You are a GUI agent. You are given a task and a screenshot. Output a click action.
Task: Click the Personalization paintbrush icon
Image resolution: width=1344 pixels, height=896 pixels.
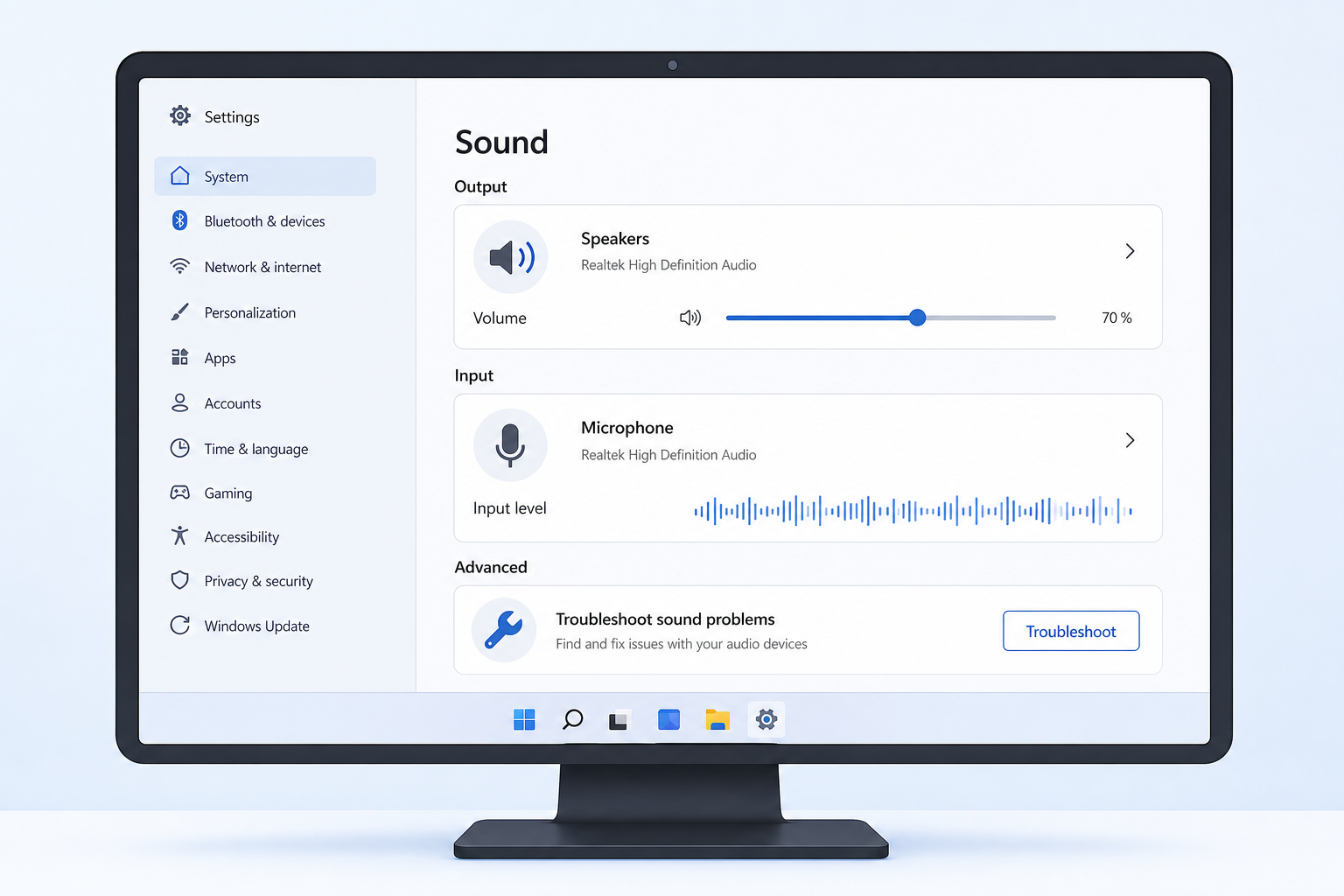pos(180,312)
